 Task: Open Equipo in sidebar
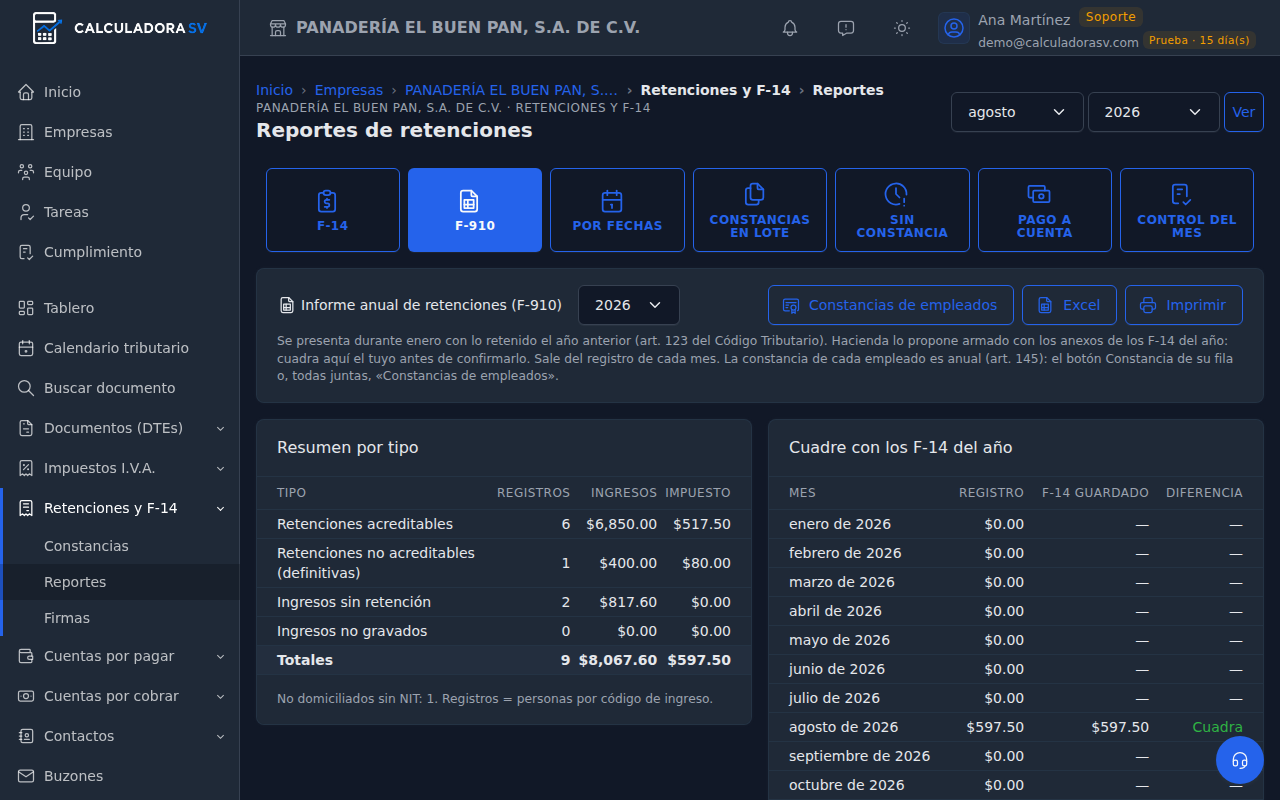pyautogui.click(x=120, y=172)
